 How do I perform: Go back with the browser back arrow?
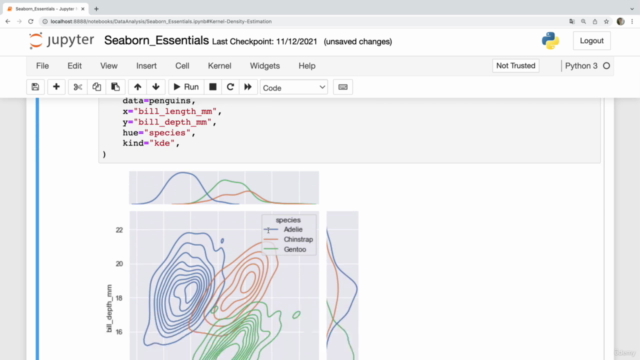click(x=8, y=21)
